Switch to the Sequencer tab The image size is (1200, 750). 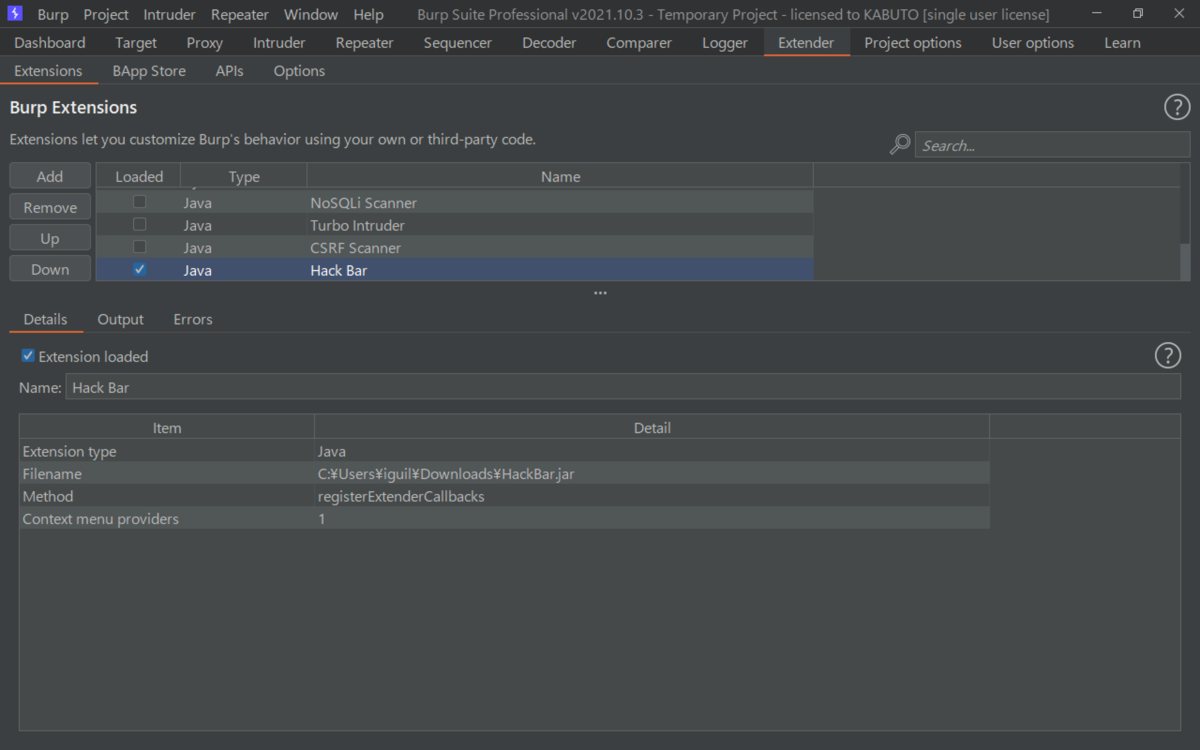click(458, 43)
